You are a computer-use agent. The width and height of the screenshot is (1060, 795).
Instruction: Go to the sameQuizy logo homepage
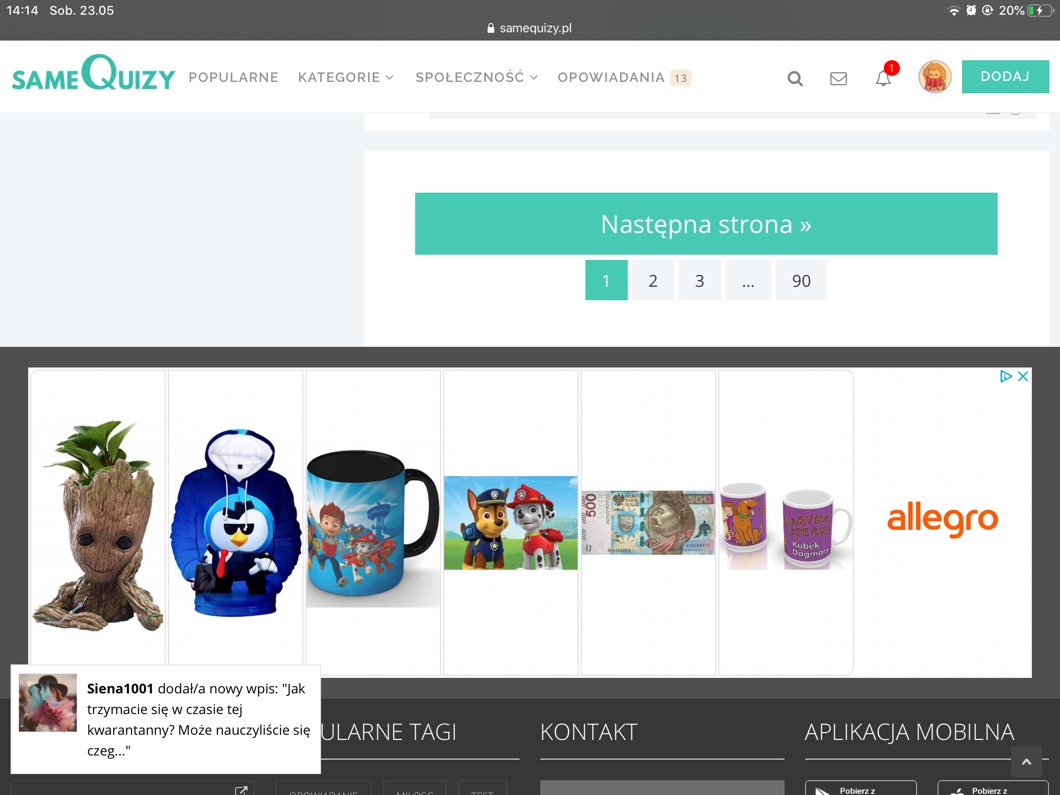[x=93, y=72]
